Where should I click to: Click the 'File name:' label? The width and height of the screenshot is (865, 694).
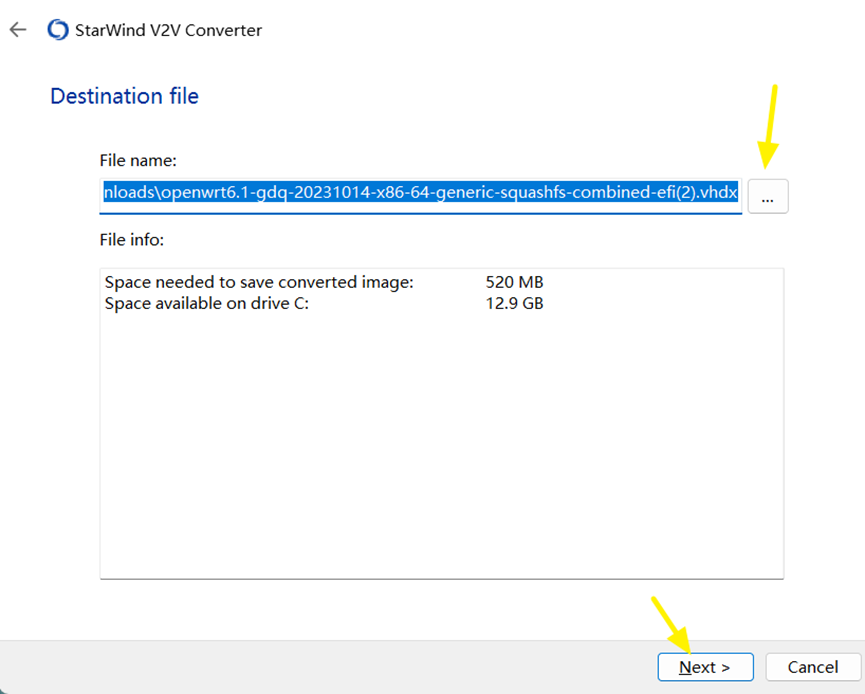(x=138, y=161)
